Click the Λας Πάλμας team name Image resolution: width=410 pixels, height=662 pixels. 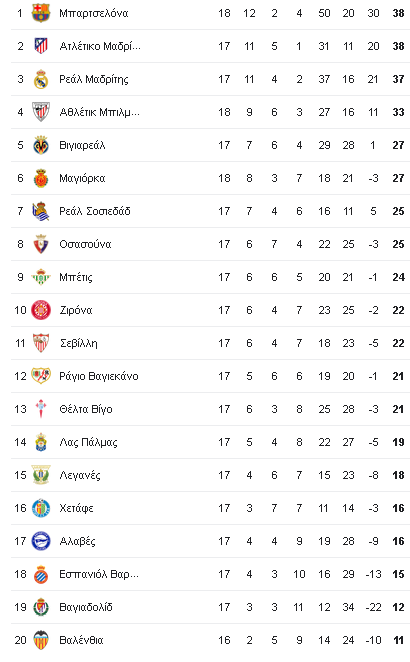coord(88,442)
